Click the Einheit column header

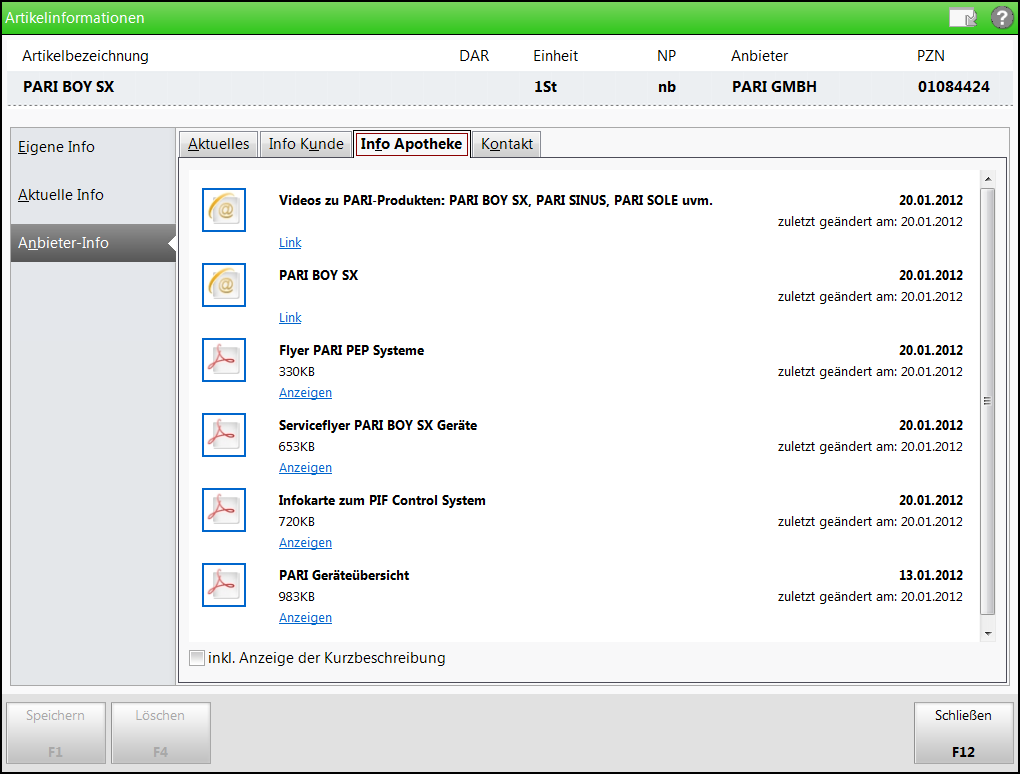pos(556,56)
